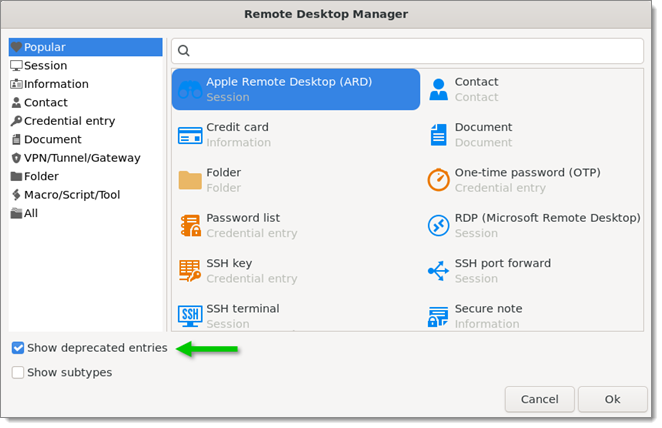Enable the Show subtypes checkbox

[x=18, y=373]
